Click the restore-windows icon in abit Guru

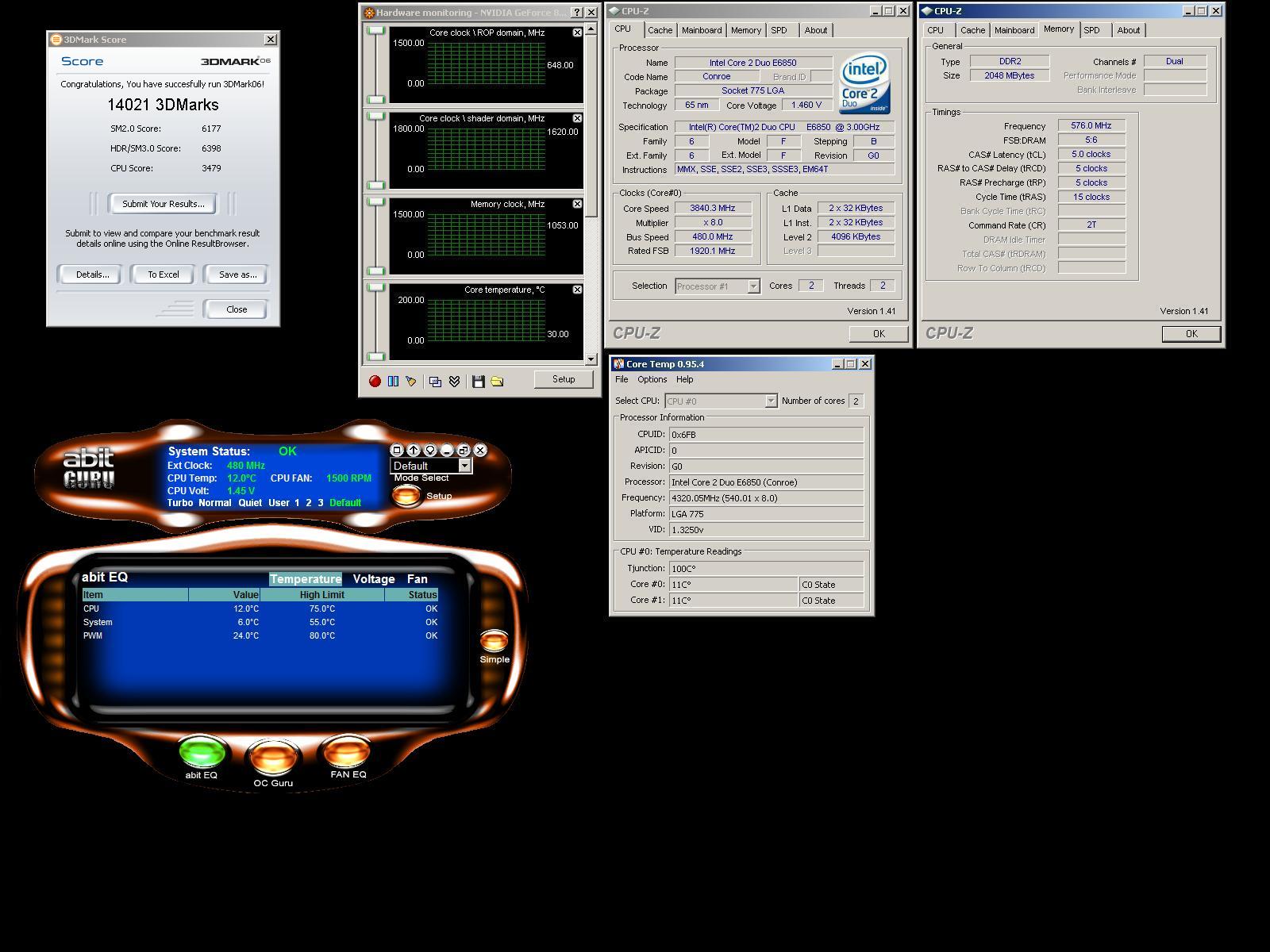(x=464, y=450)
